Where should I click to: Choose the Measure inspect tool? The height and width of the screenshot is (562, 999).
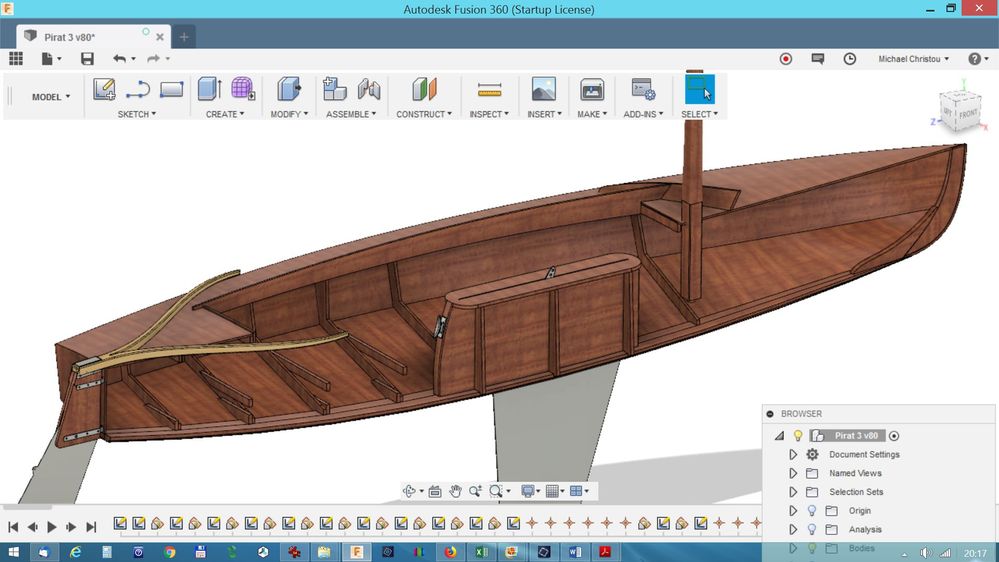tap(489, 90)
